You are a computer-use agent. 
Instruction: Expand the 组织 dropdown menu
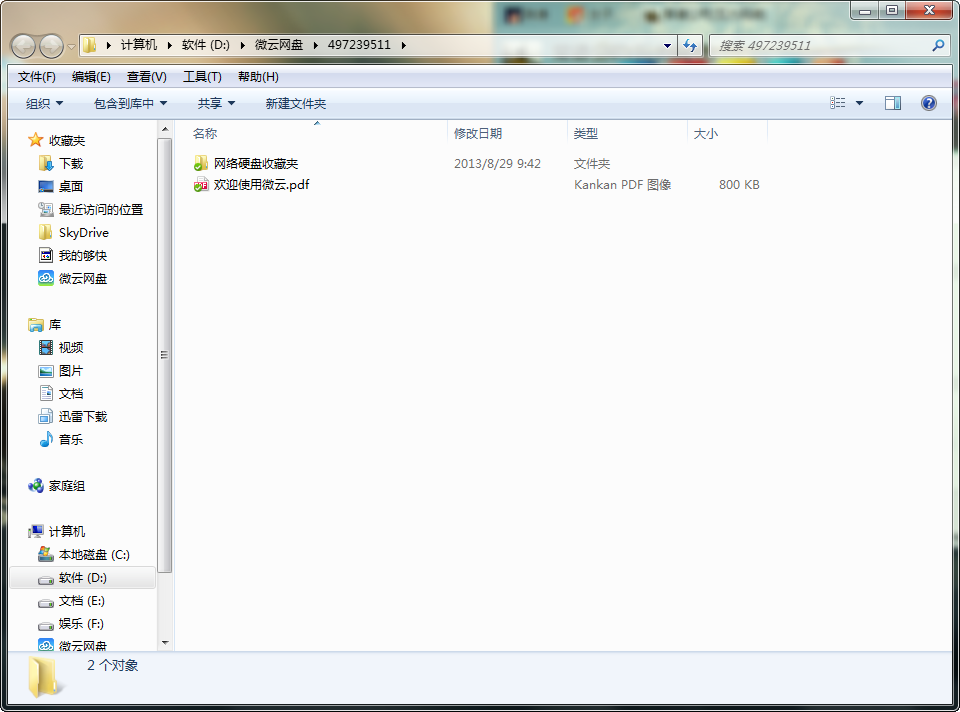tap(44, 104)
